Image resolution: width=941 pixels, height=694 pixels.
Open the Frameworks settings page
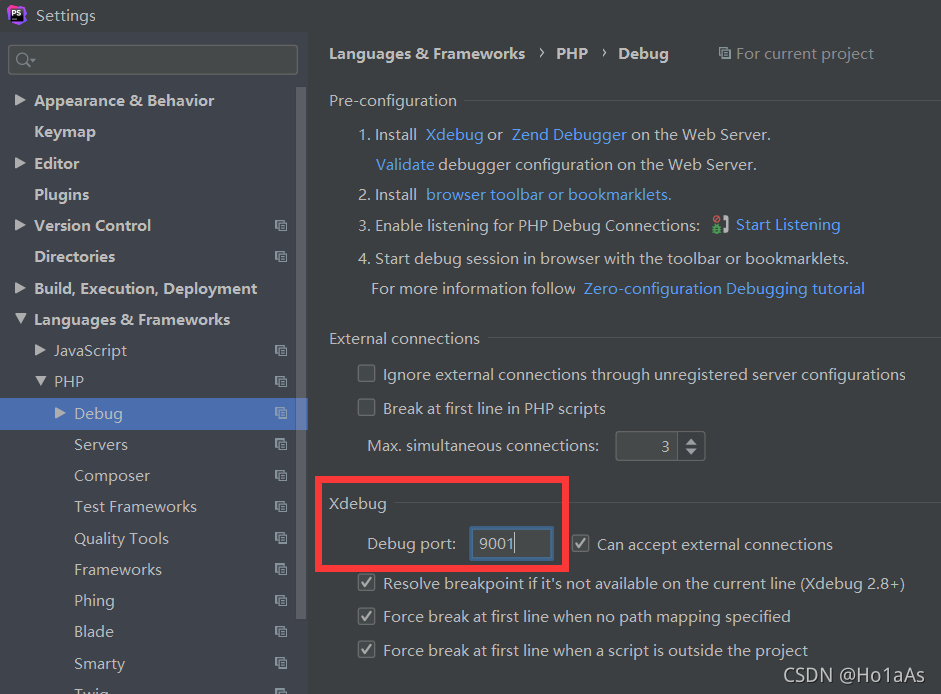pyautogui.click(x=118, y=570)
